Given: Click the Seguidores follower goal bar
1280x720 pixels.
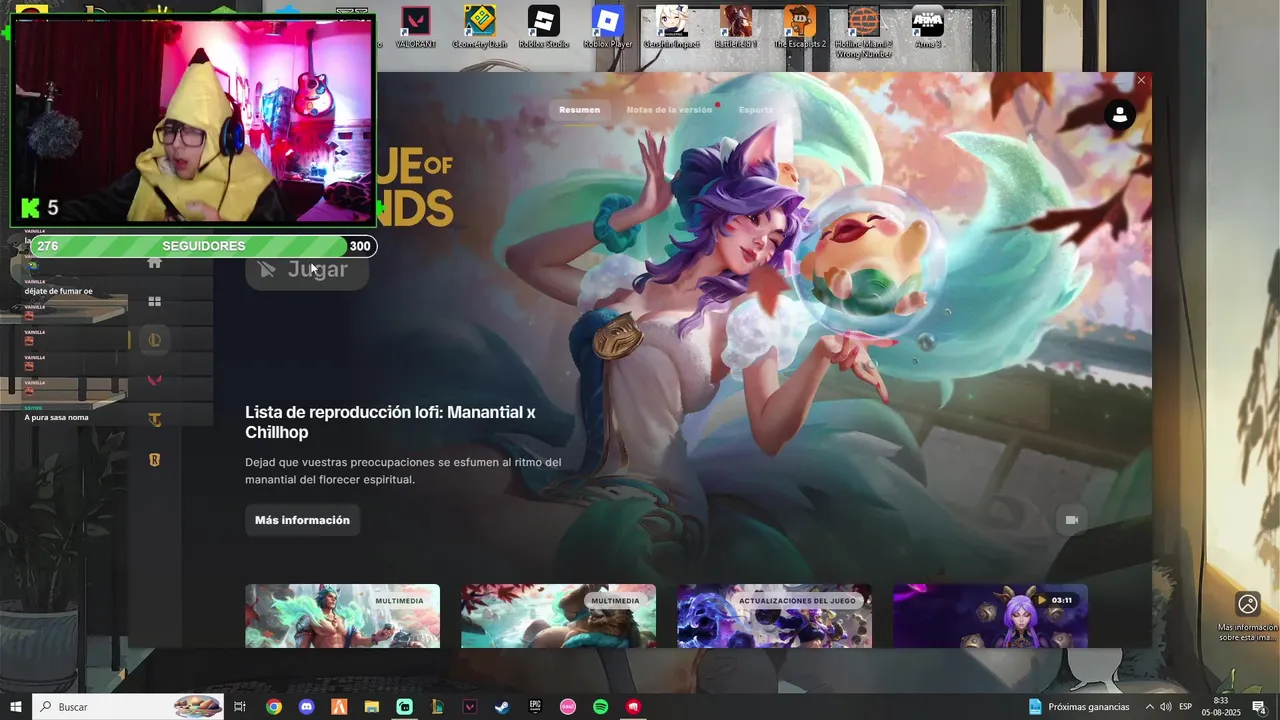Looking at the screenshot, I should point(204,246).
